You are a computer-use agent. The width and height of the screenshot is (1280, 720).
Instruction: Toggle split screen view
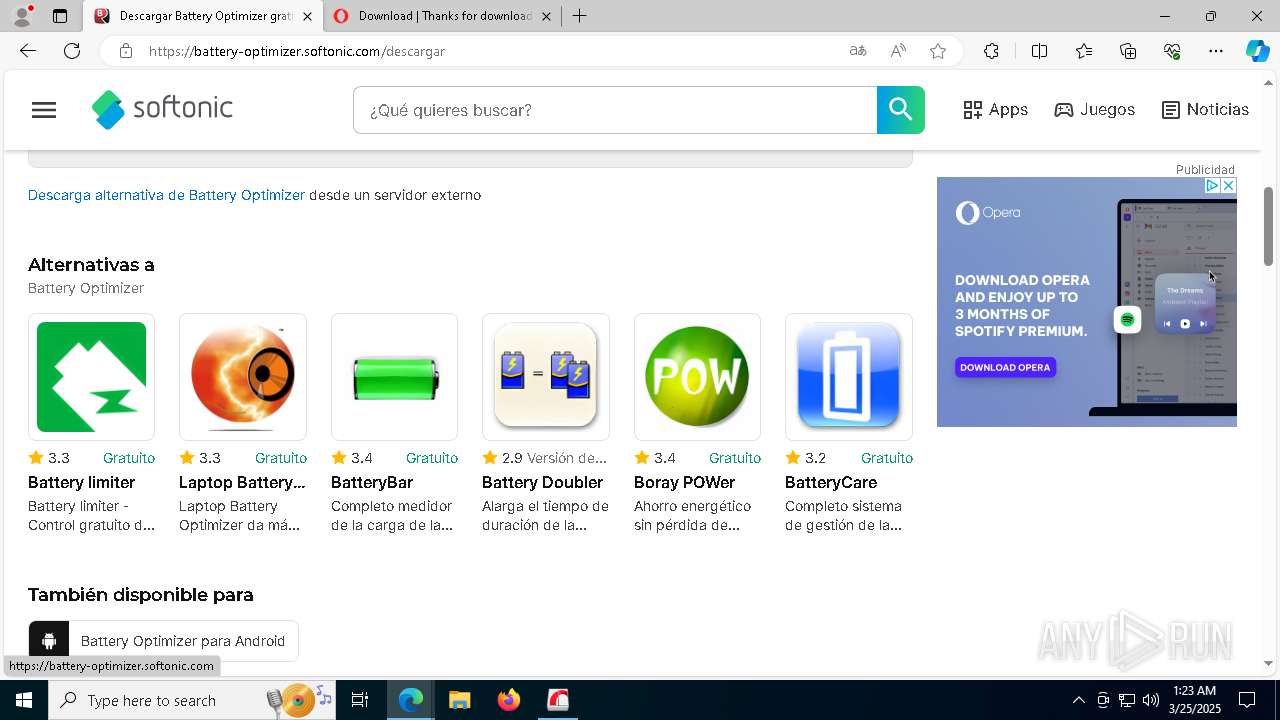coord(1039,51)
